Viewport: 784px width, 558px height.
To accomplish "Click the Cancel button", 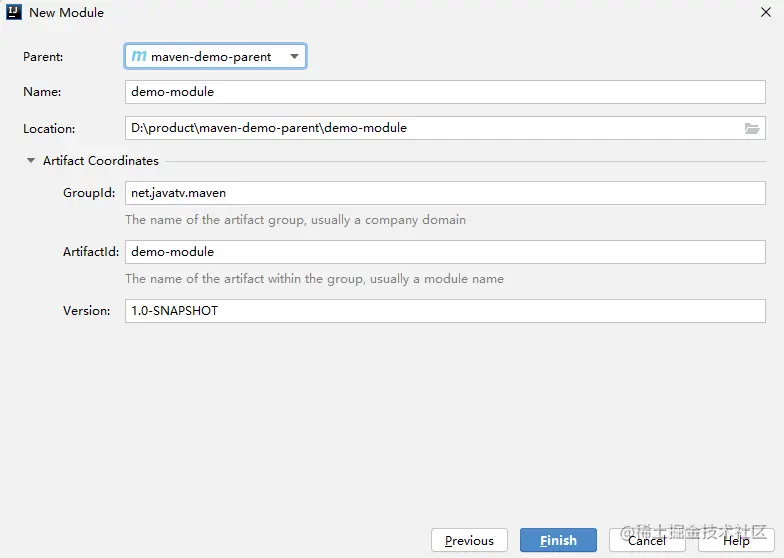I will coord(647,540).
